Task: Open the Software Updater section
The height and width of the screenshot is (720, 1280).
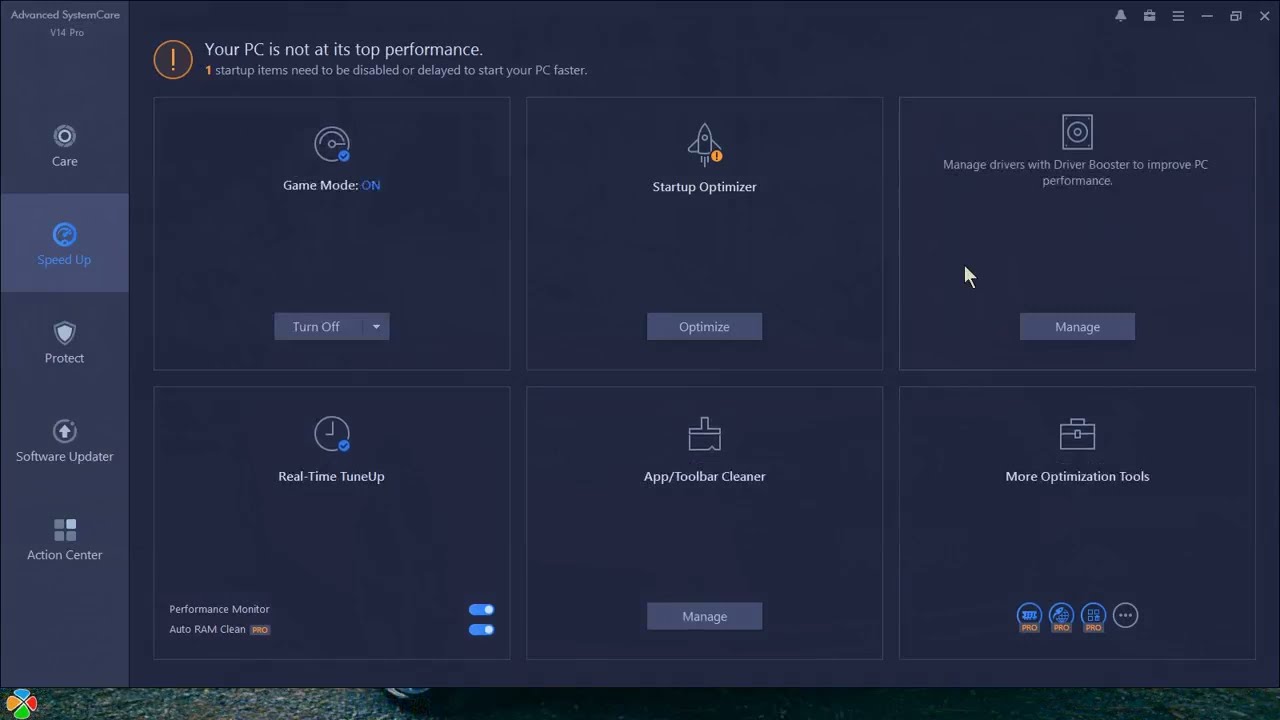Action: 64,440
